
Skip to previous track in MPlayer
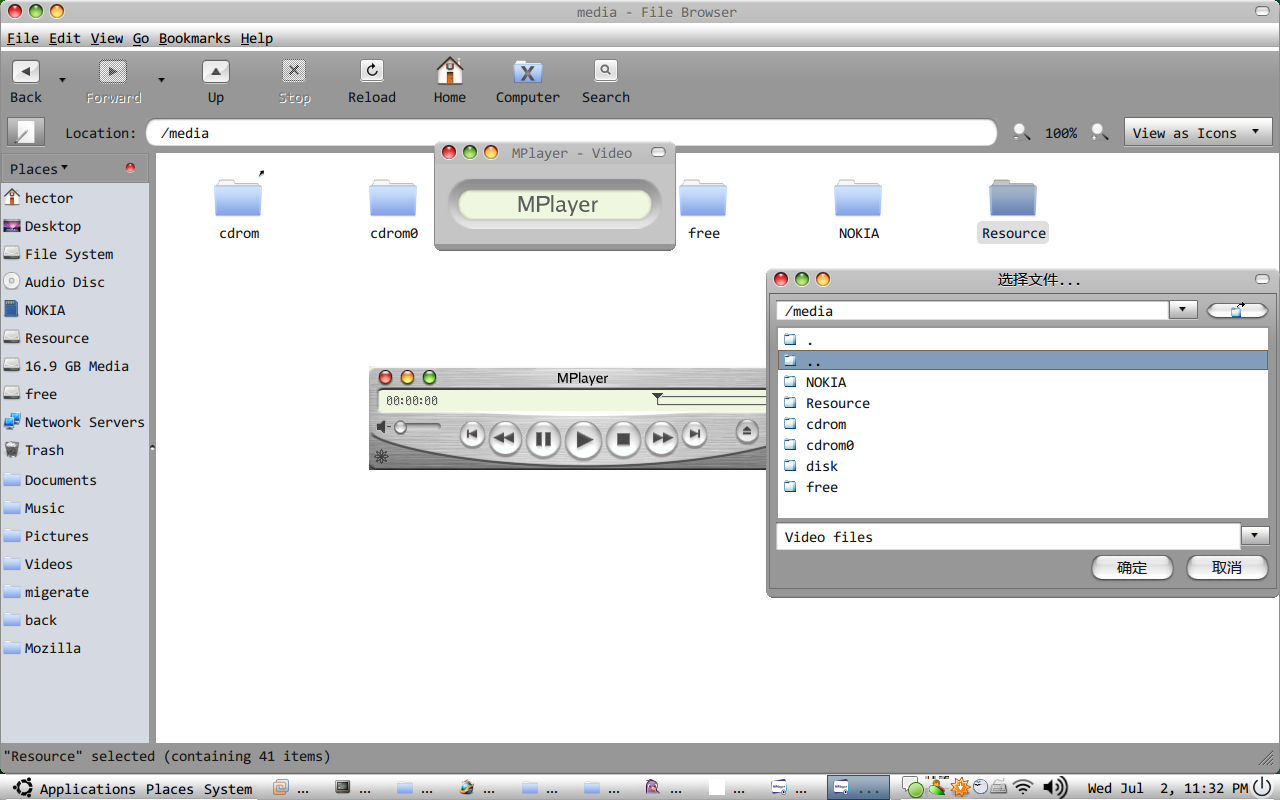[472, 434]
